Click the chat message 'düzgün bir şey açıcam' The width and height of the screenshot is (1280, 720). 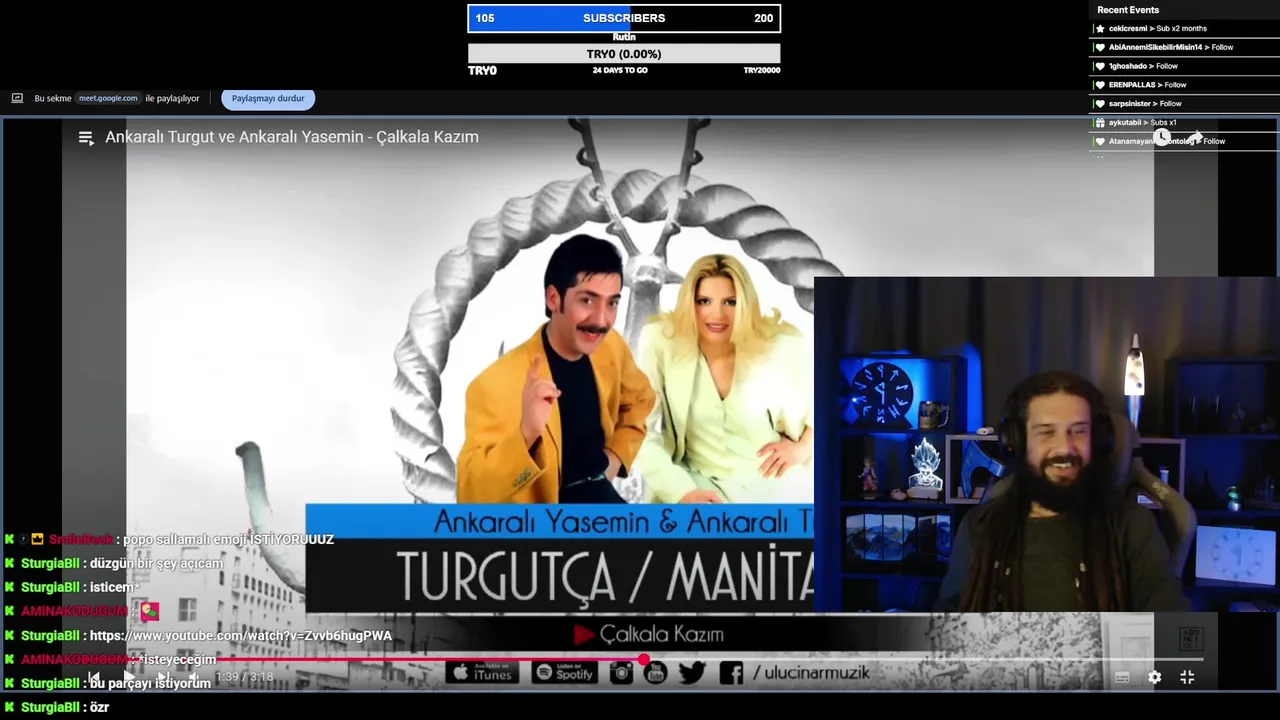[x=156, y=563]
